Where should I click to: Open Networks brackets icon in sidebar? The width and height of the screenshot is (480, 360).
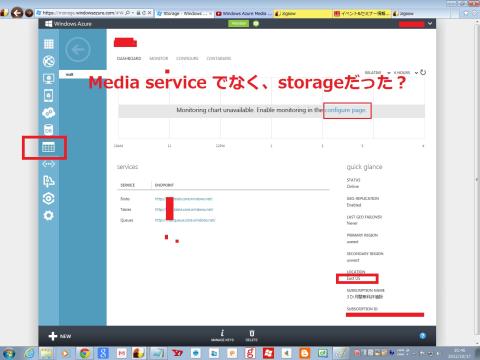[49, 164]
